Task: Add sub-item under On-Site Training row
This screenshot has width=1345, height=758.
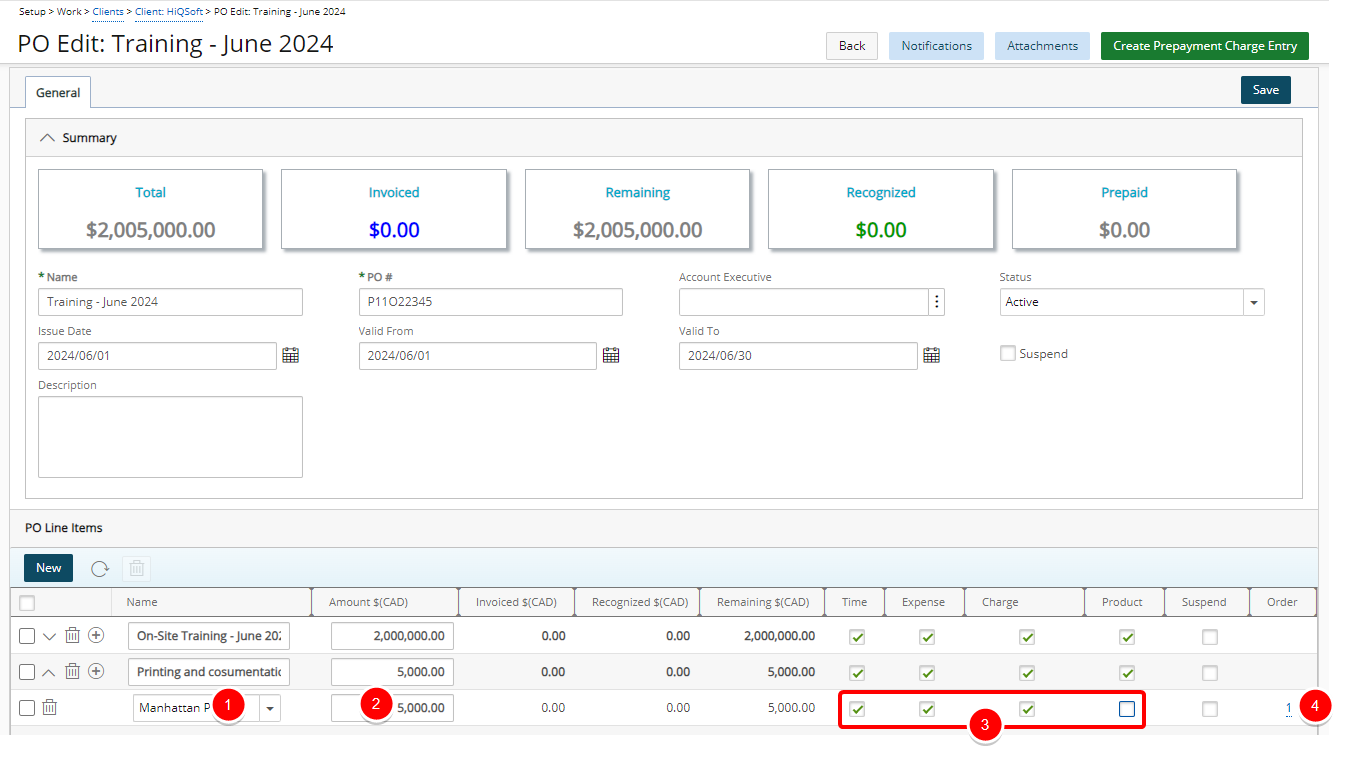Action: pos(96,636)
